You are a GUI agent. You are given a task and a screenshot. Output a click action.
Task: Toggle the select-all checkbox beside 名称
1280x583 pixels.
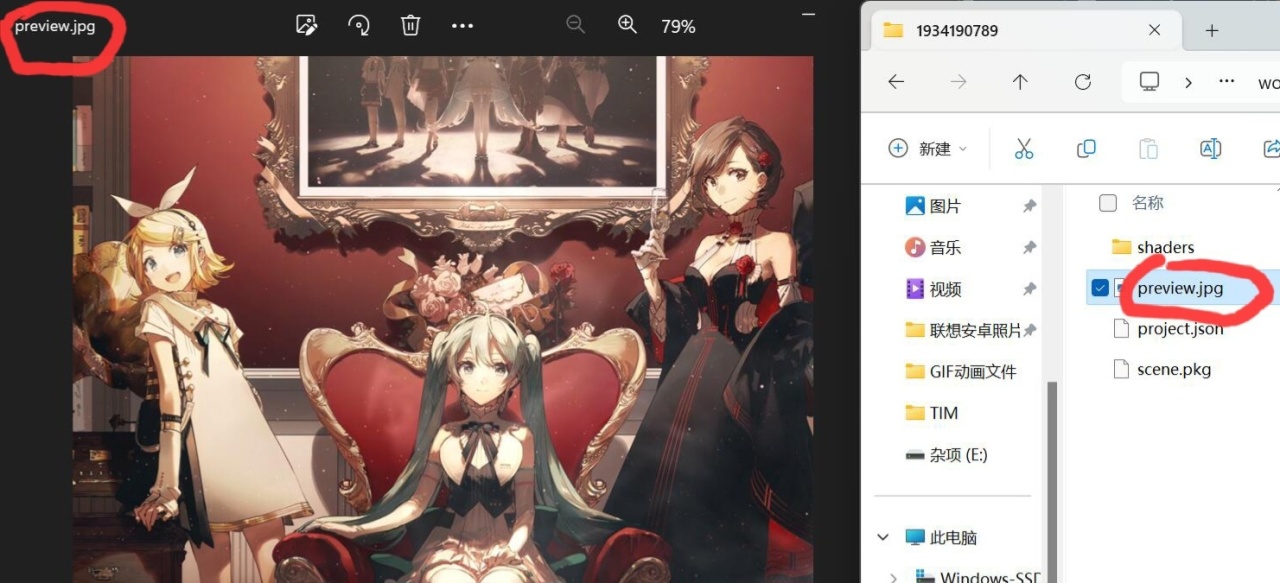click(1107, 203)
